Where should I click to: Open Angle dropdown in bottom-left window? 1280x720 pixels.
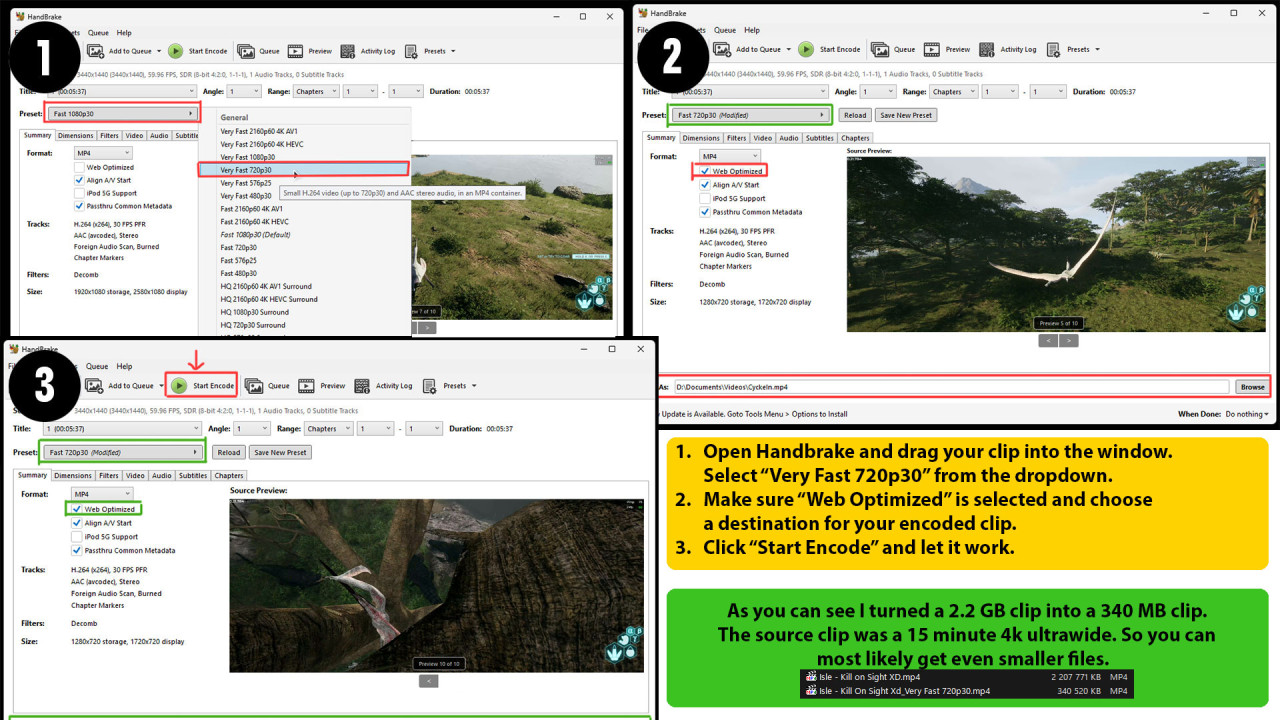coord(253,428)
